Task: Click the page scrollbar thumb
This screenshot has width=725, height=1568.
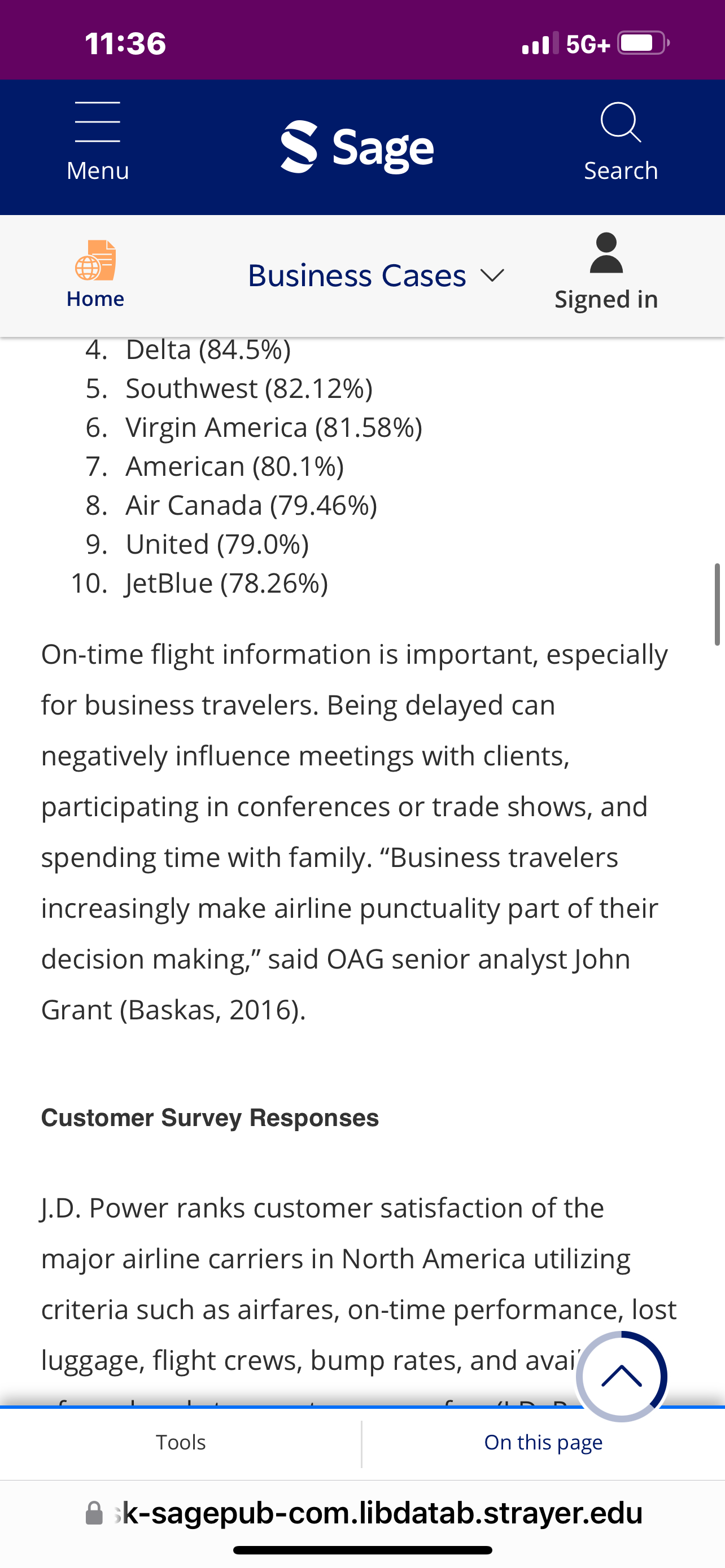Action: click(717, 604)
